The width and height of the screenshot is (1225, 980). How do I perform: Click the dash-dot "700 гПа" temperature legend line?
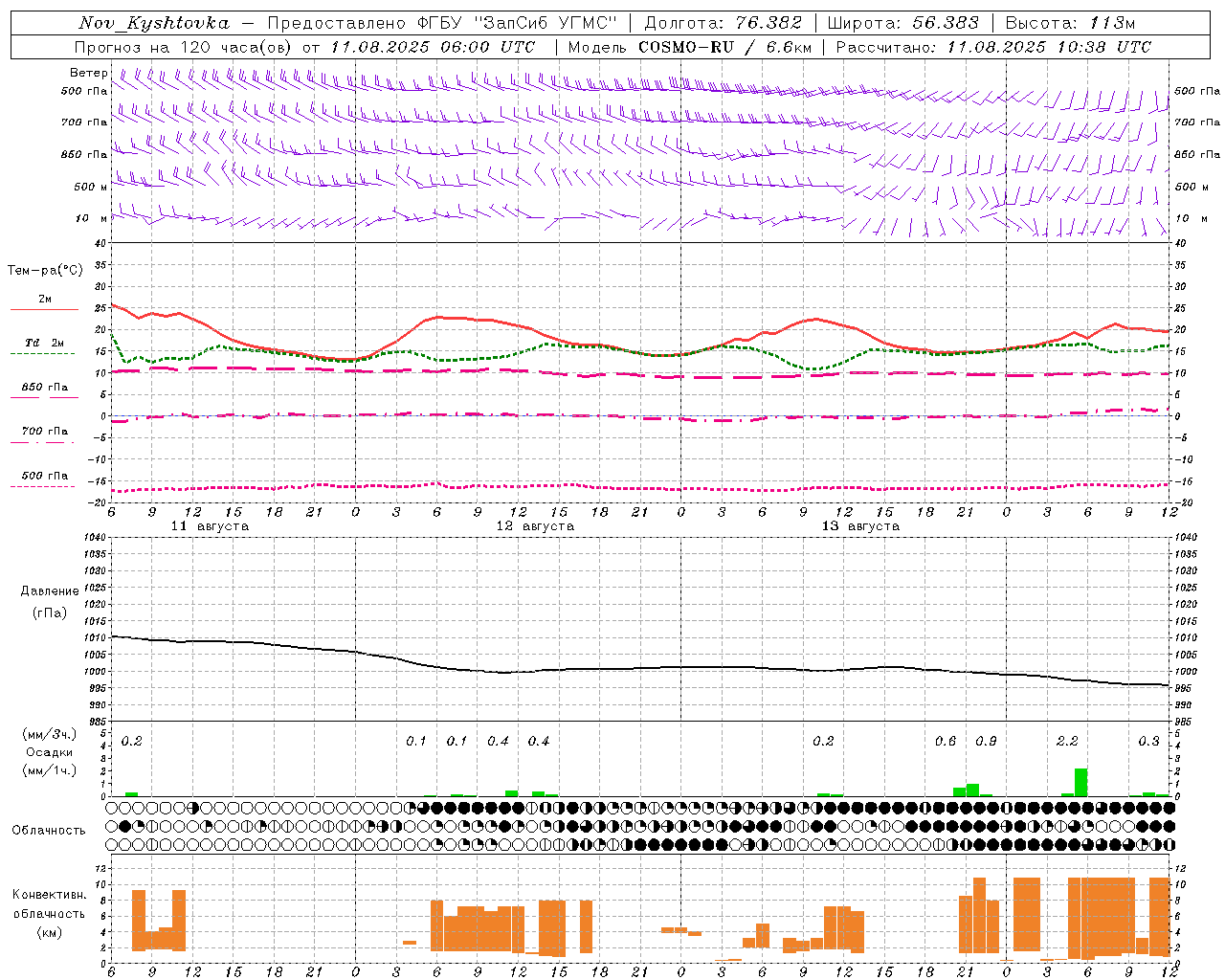44,442
